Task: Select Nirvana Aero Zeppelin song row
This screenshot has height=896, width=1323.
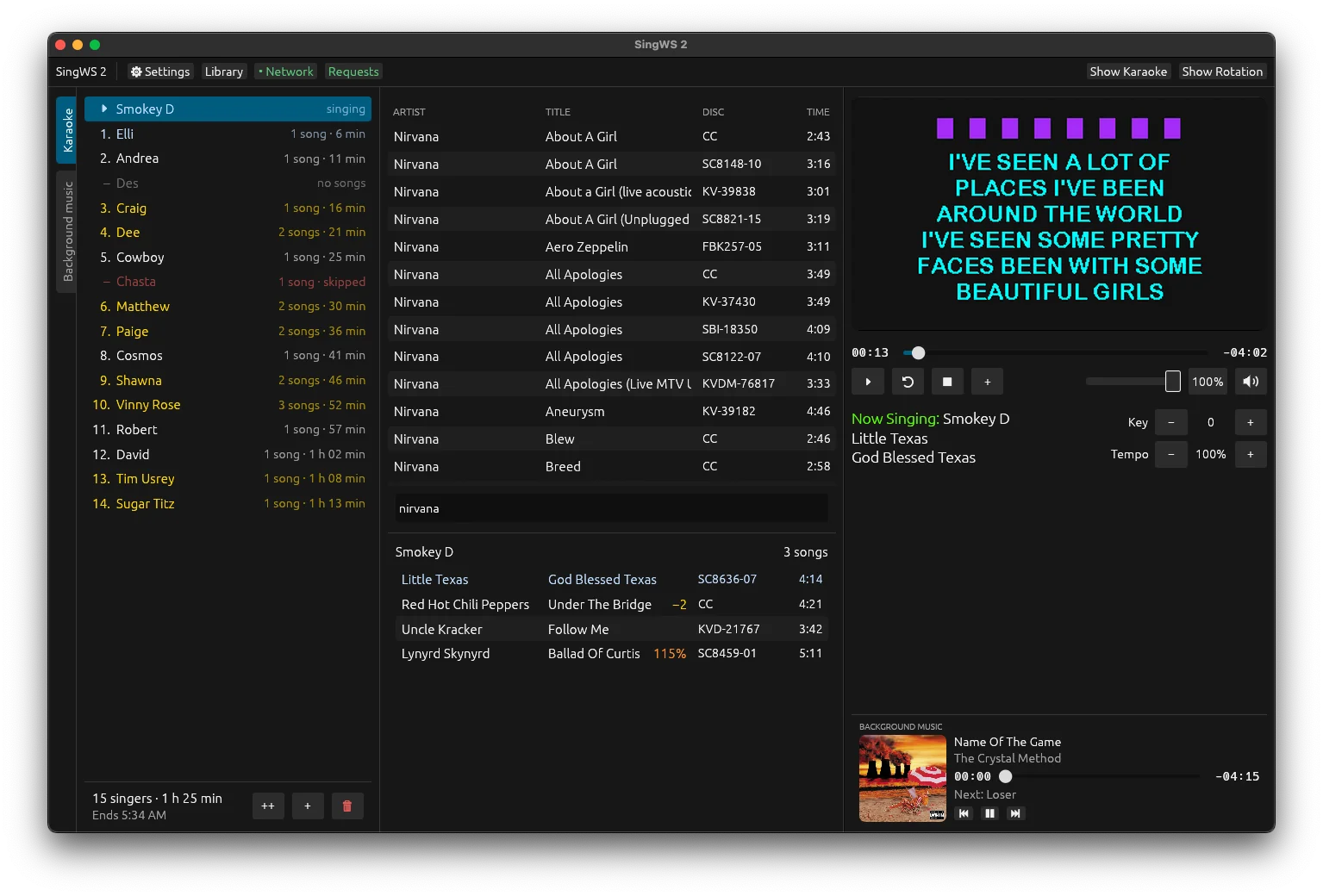Action: (x=611, y=246)
